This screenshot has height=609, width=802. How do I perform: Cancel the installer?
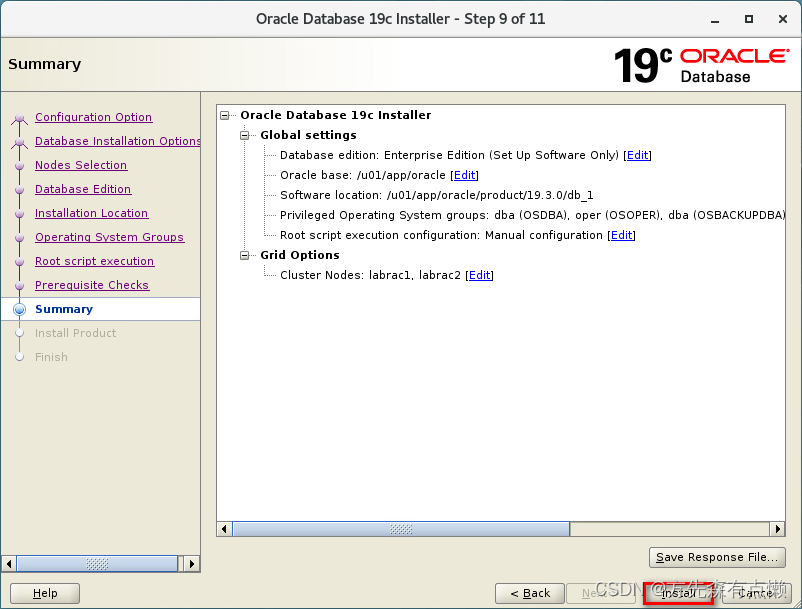757,593
